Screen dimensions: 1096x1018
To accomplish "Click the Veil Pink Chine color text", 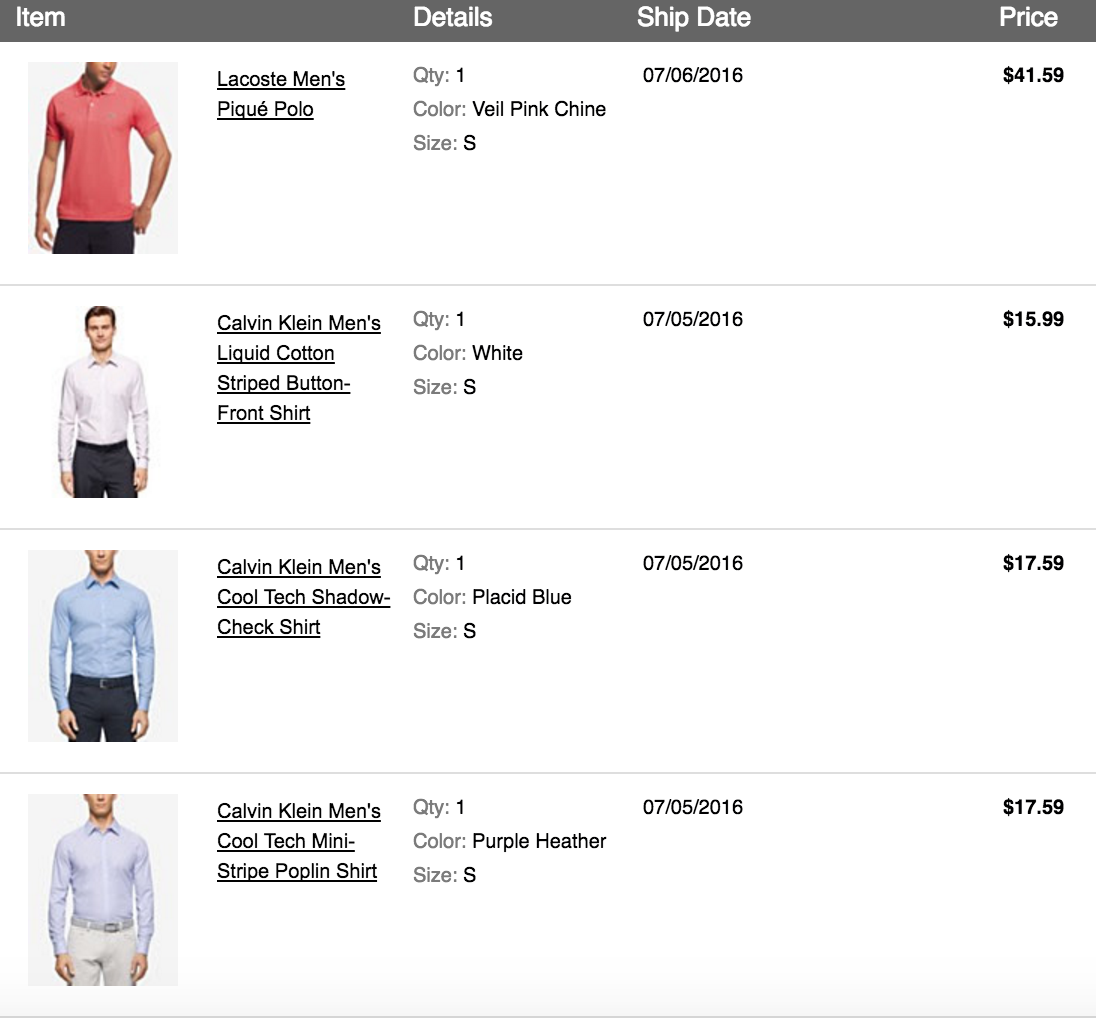I will point(539,109).
